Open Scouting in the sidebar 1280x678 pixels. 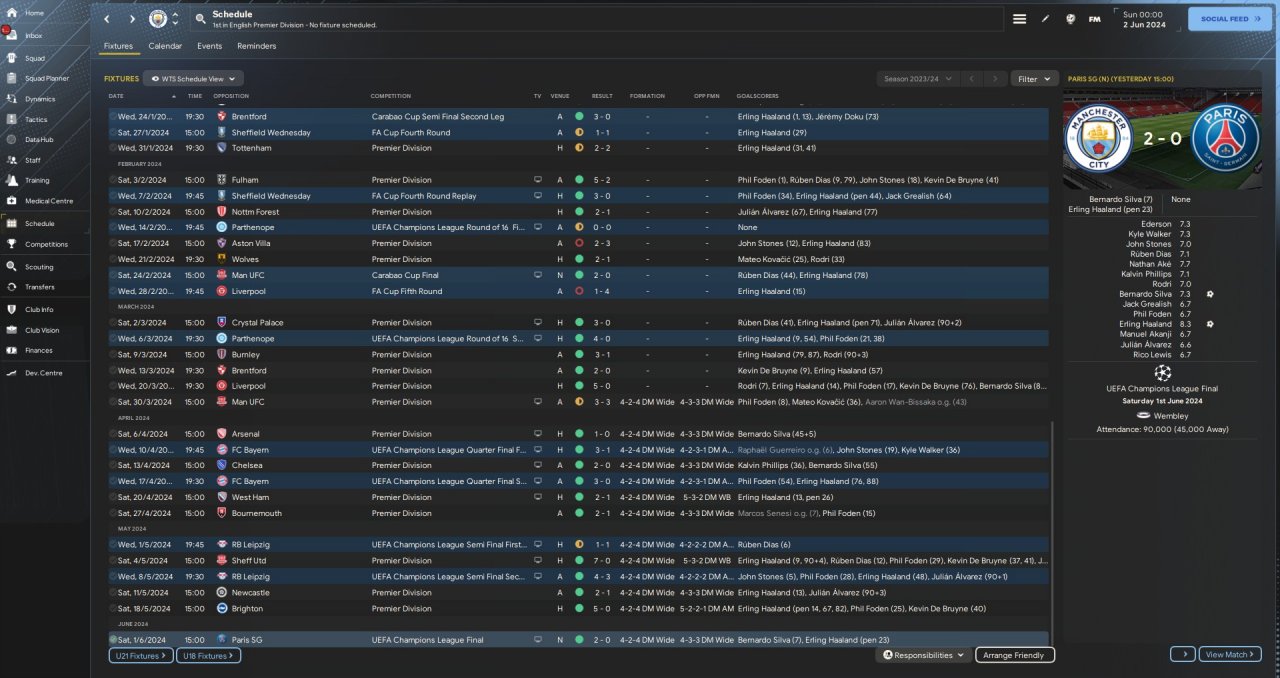pyautogui.click(x=39, y=267)
